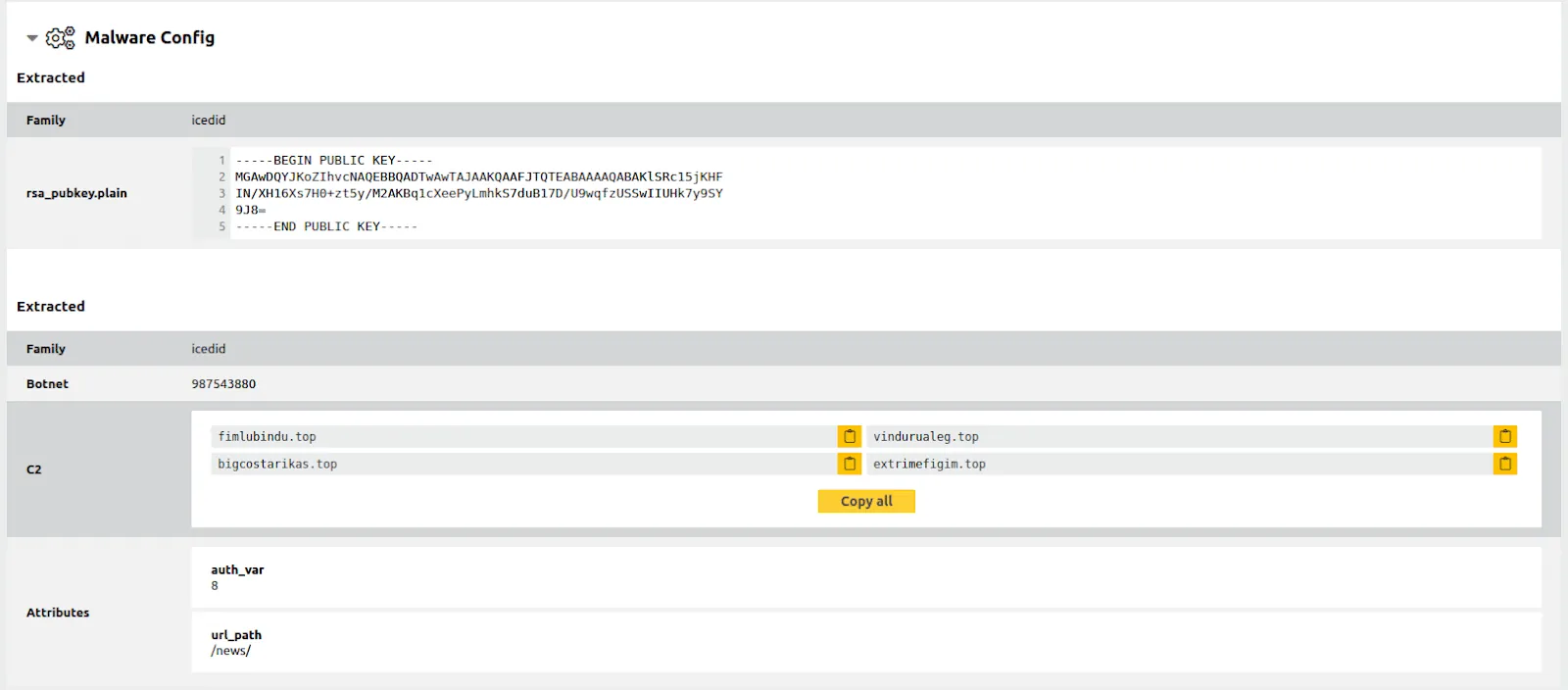The height and width of the screenshot is (690, 1568).
Task: Select the bigcostarikas.top C2 entry
Action: 523,464
